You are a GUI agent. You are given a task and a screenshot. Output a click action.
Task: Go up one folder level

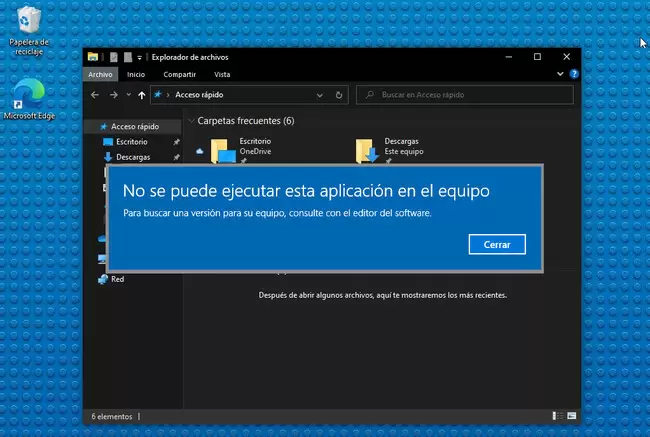click(141, 95)
